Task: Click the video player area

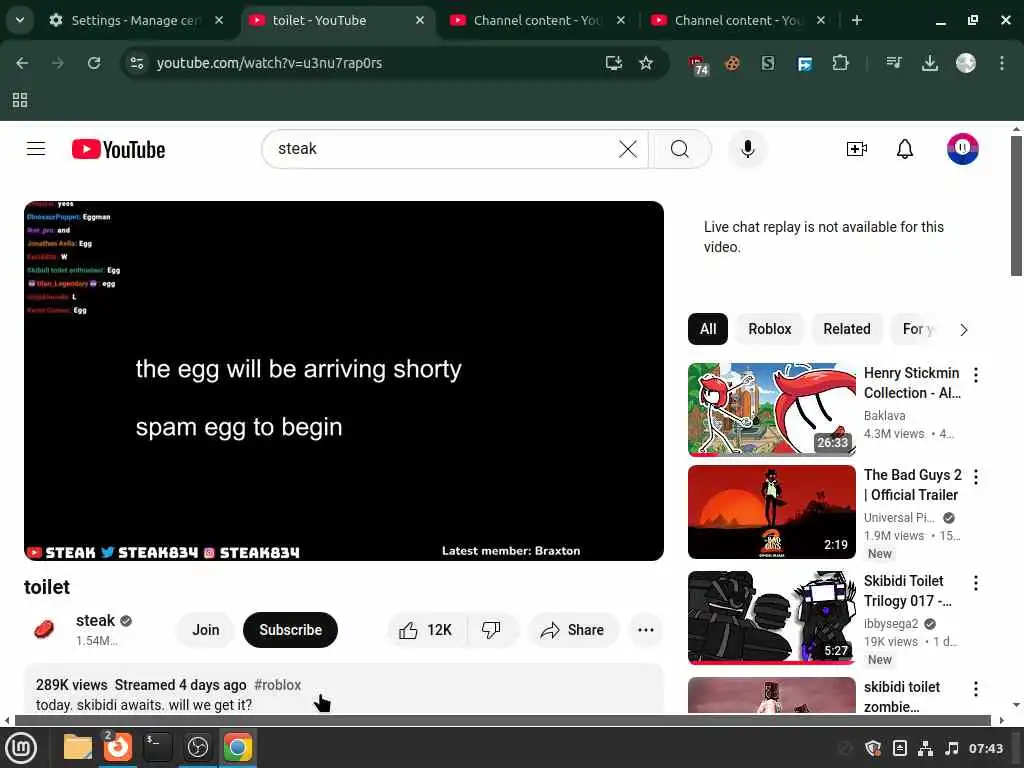Action: coord(344,381)
